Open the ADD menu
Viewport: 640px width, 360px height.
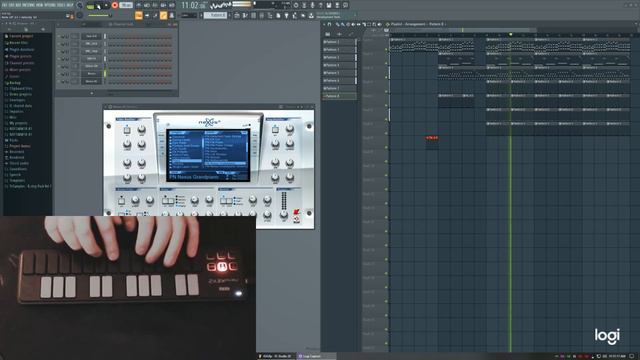coord(18,5)
